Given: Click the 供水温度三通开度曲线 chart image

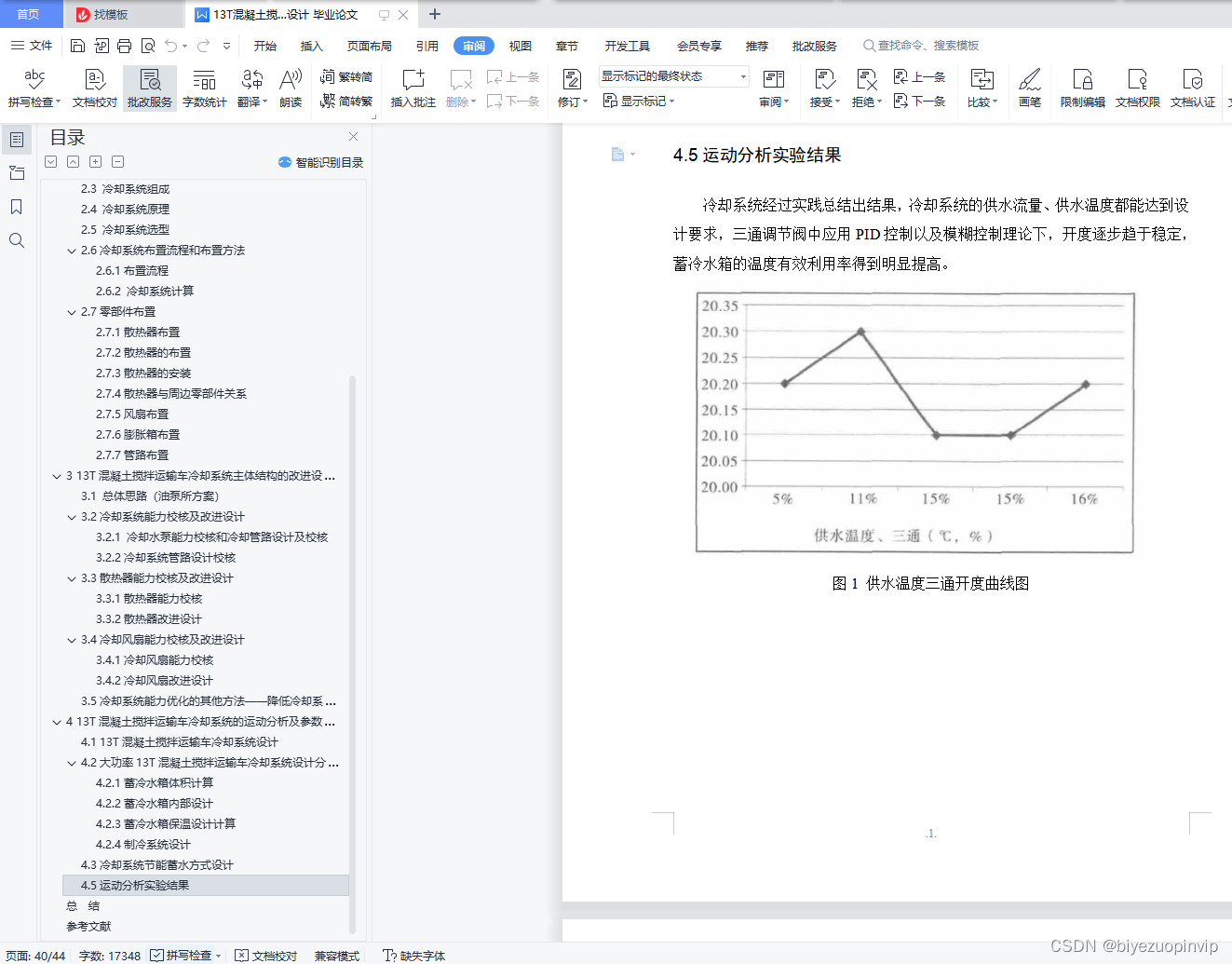Looking at the screenshot, I should 914,422.
